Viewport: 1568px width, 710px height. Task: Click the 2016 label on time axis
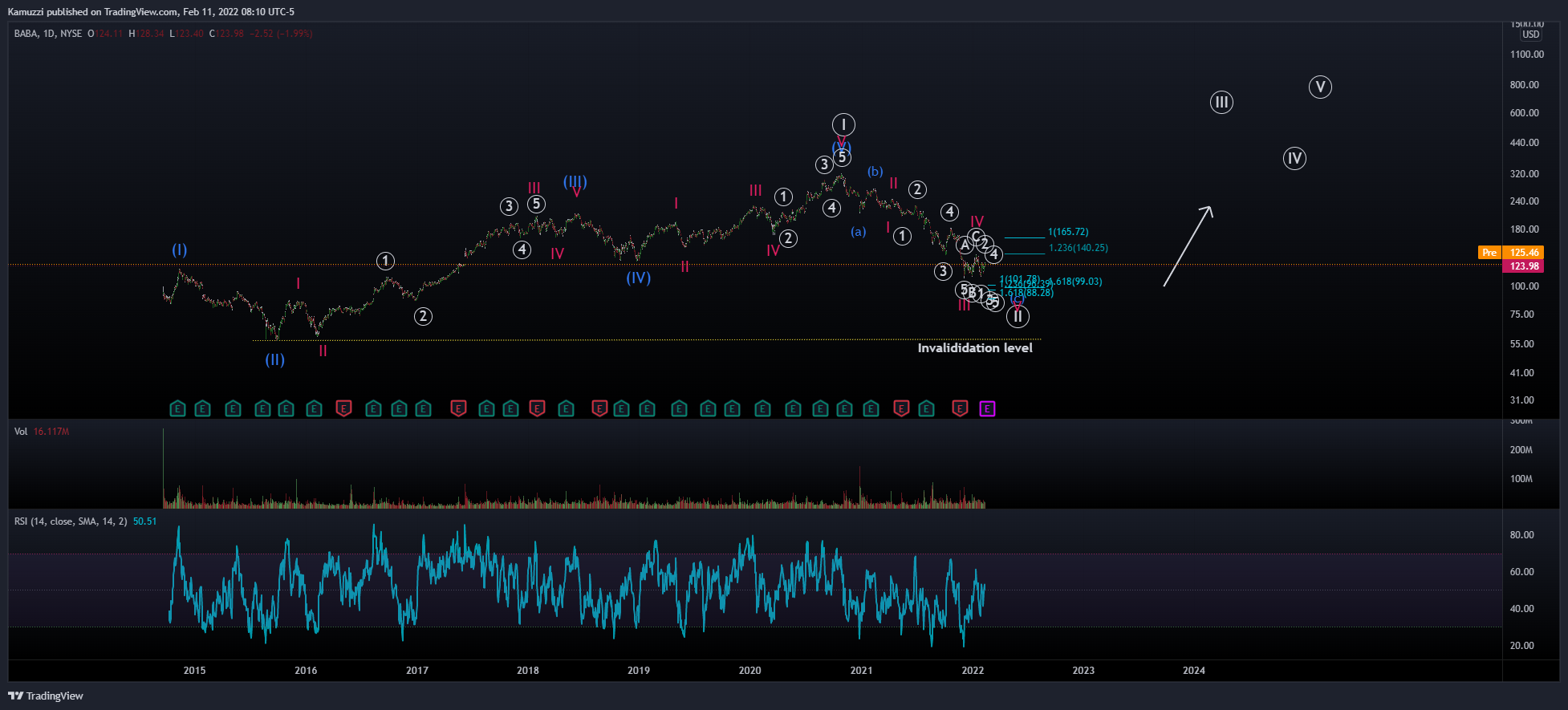(306, 671)
